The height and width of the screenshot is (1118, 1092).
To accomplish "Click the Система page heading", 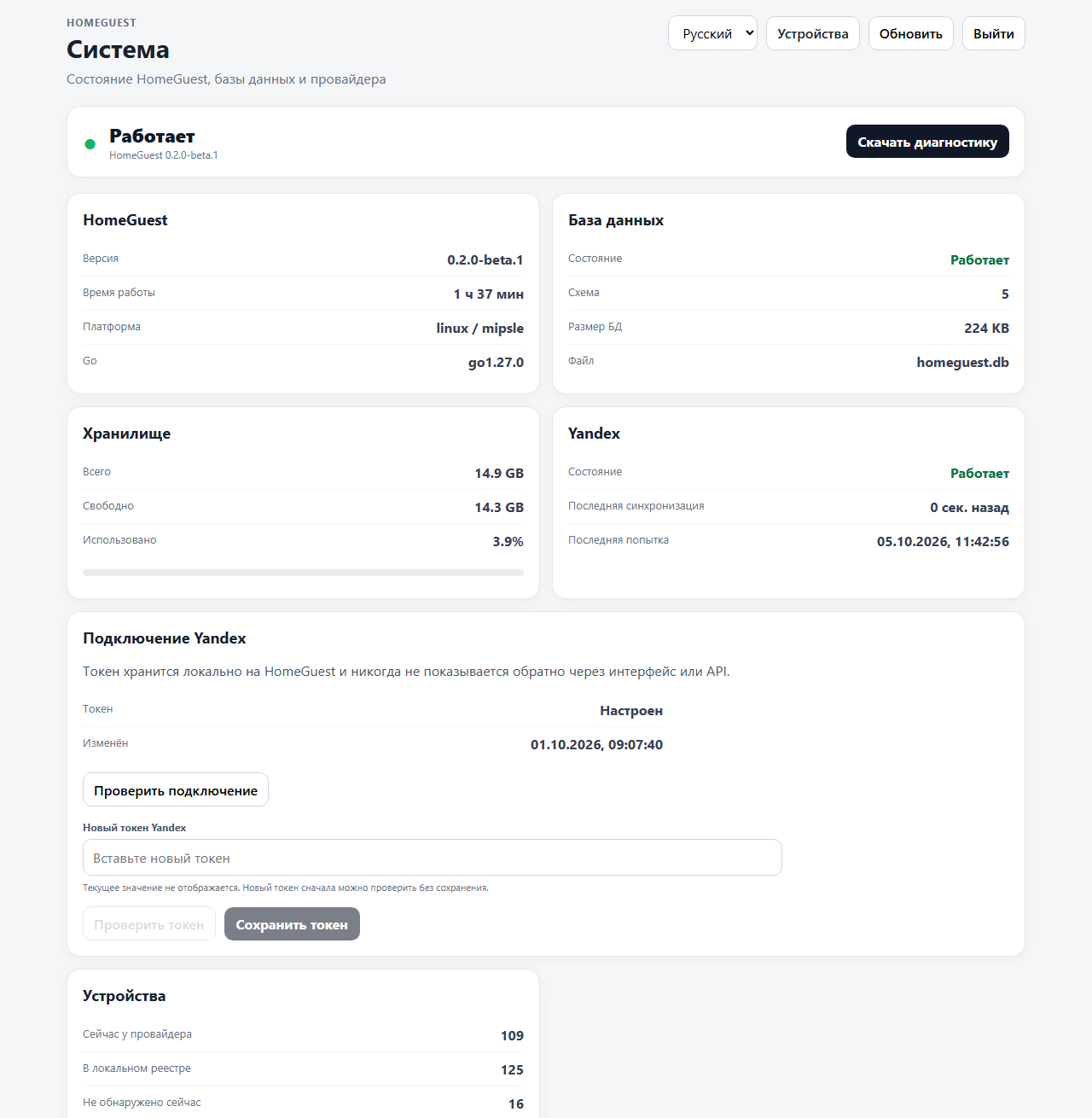I will pos(118,49).
